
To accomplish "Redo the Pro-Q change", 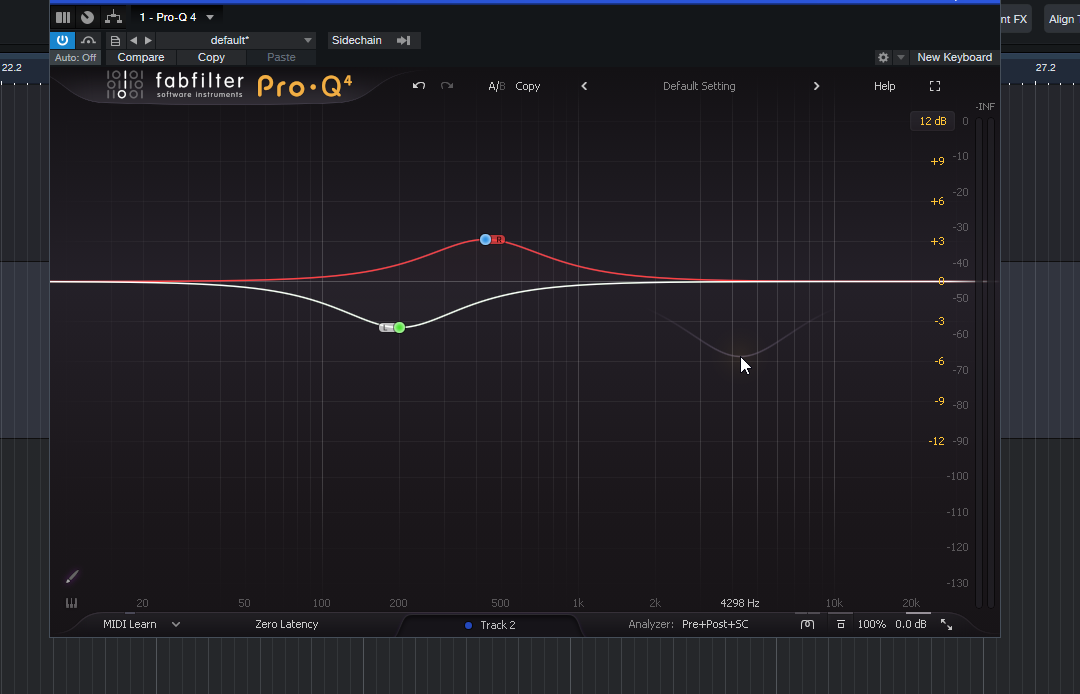I will [447, 85].
